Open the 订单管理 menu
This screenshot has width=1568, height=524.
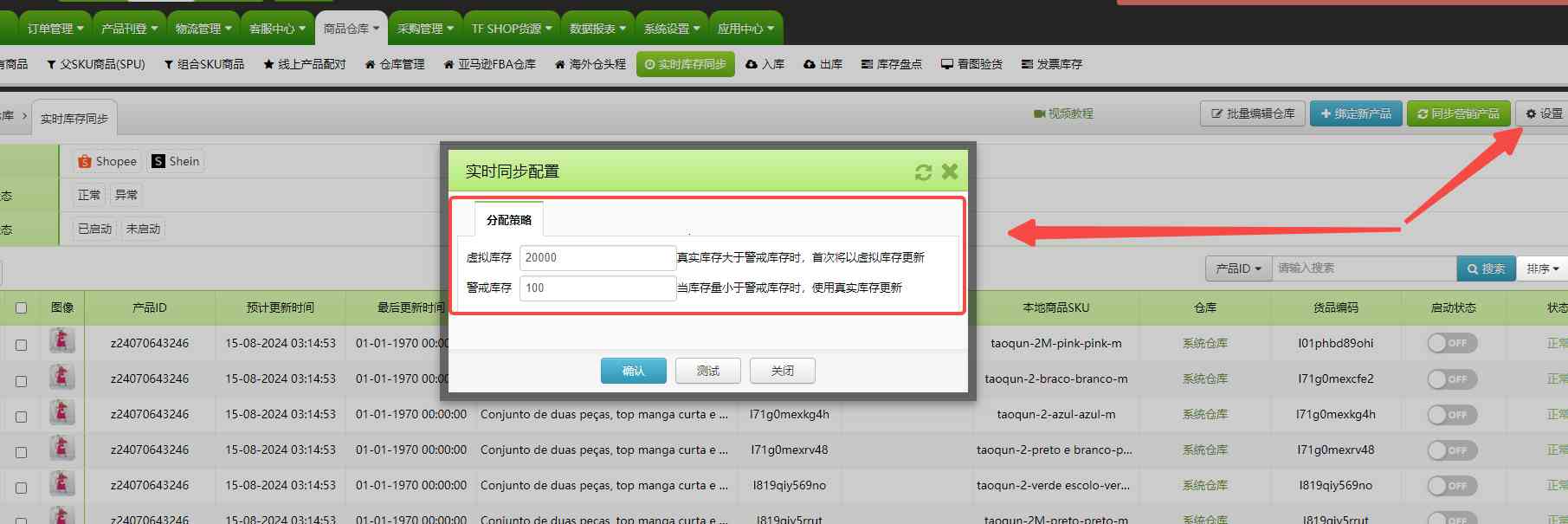pyautogui.click(x=55, y=29)
